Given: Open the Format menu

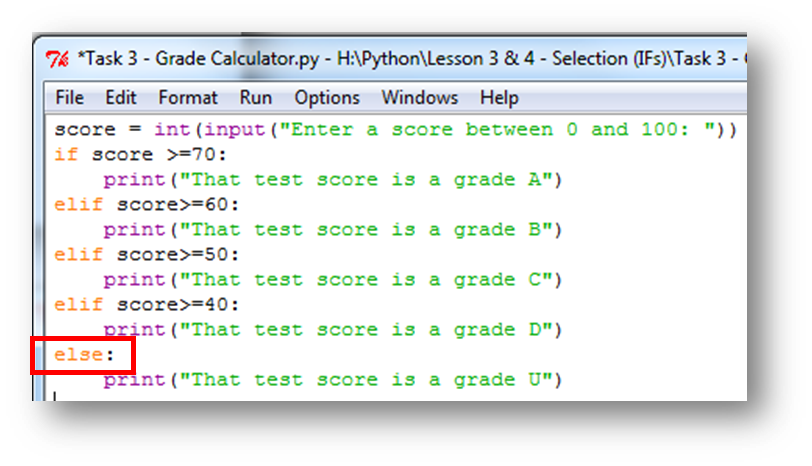Looking at the screenshot, I should [187, 98].
